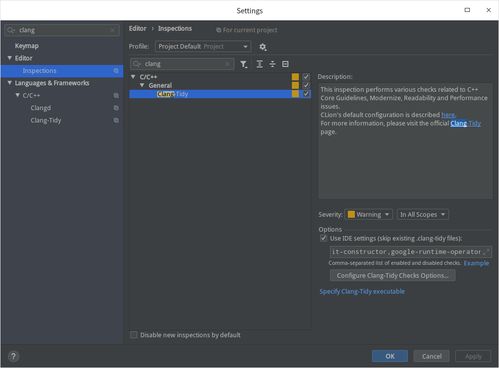Open the profile gear settings icon
499x368 pixels.
[263, 47]
